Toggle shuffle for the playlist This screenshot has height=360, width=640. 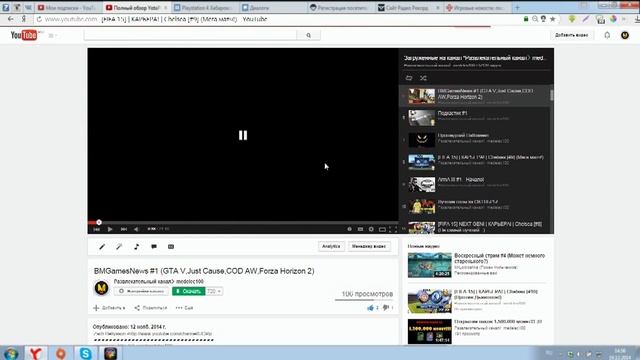click(423, 78)
